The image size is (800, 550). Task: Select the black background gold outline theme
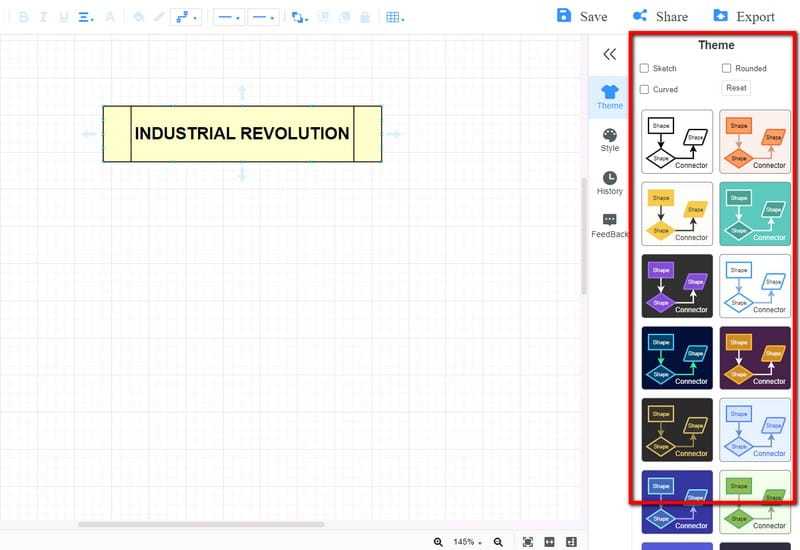tap(677, 430)
